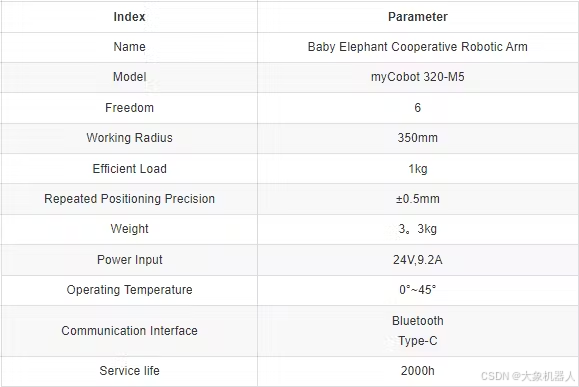The width and height of the screenshot is (579, 387).
Task: Select the ±0.5mm precision value
Action: coord(418,199)
